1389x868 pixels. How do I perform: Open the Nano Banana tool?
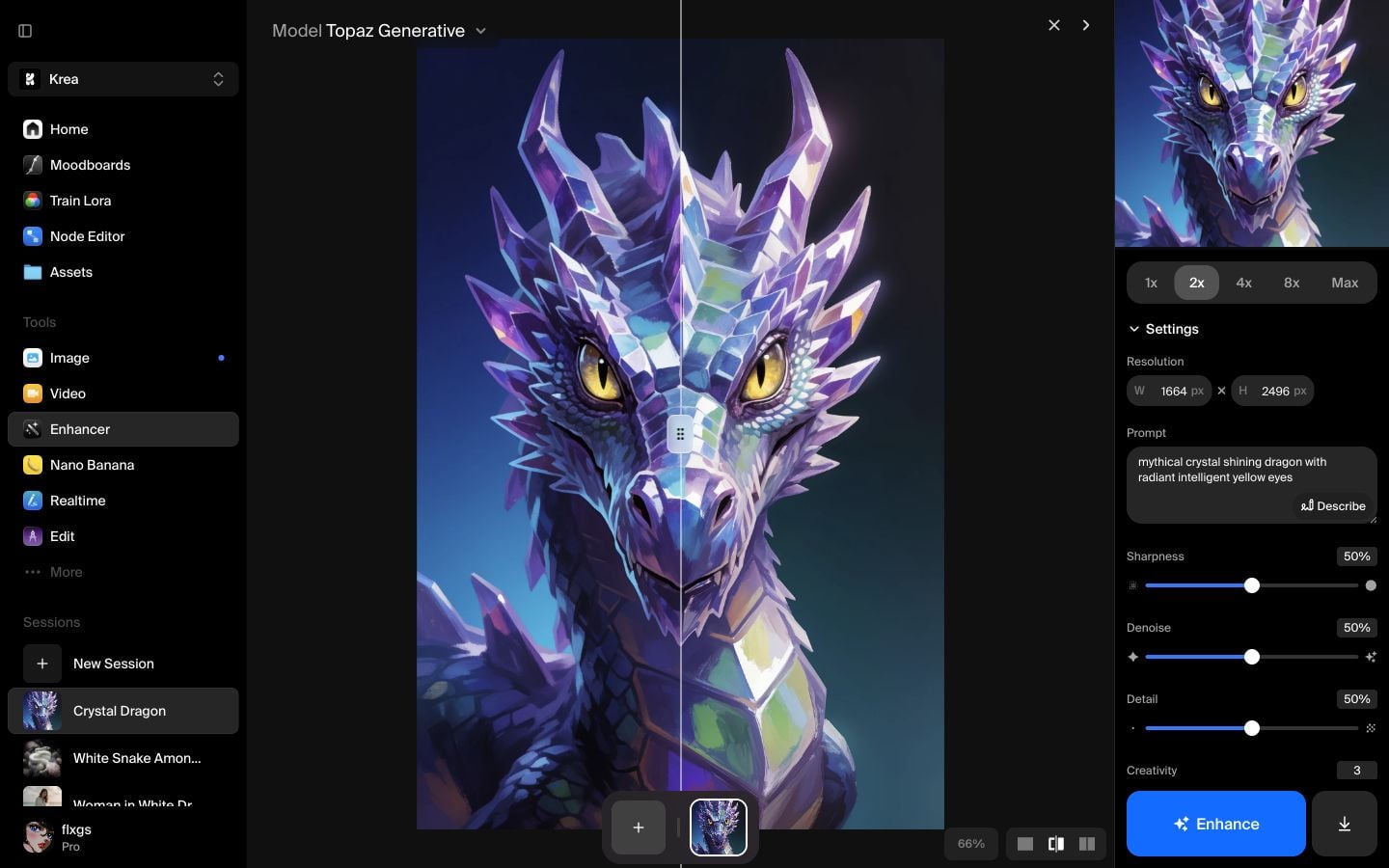[x=123, y=465]
